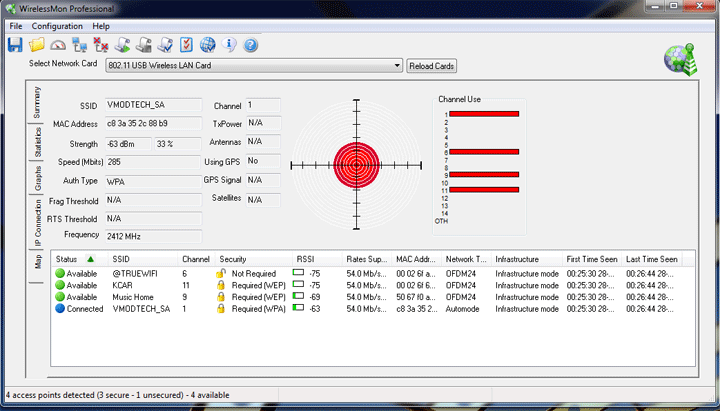Click the MAC Address field c8 3a 35 2c 88 b9
Image resolution: width=720 pixels, height=411 pixels.
coord(153,124)
